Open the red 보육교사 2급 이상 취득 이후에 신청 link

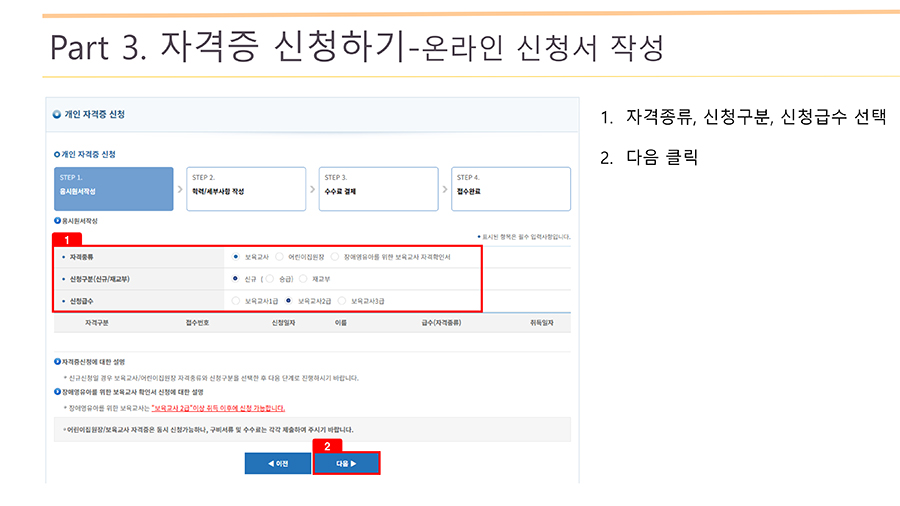[218, 408]
